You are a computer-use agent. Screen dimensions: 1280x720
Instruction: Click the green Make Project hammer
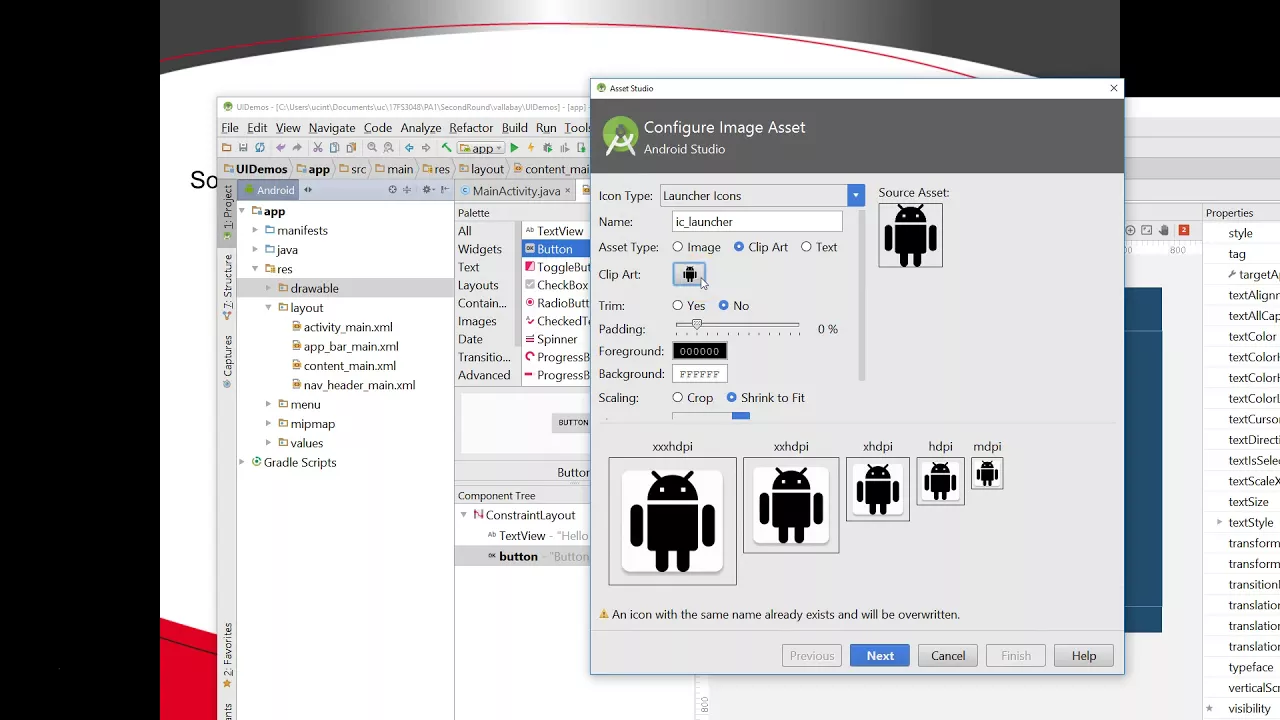447,148
